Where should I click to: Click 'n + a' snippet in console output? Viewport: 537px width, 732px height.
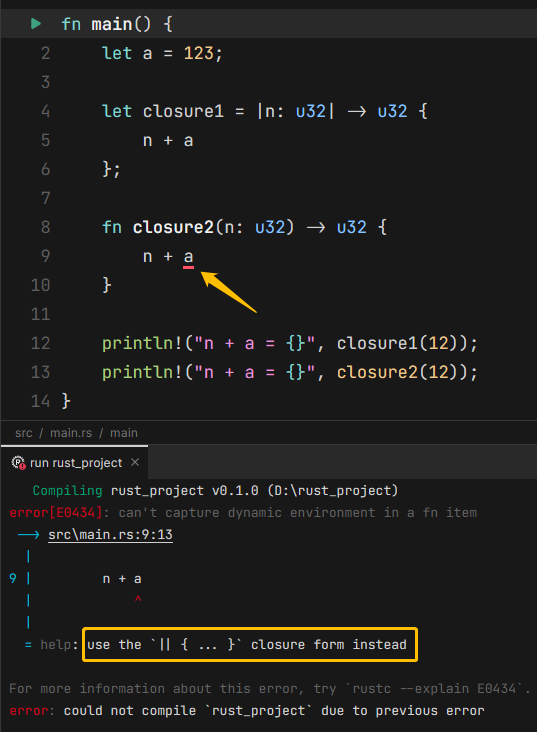coord(122,579)
